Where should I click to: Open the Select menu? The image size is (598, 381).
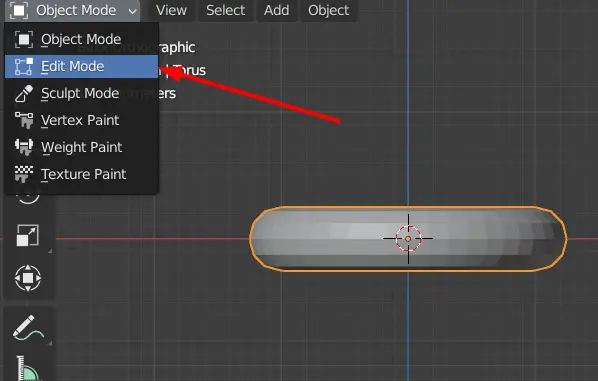pos(225,10)
